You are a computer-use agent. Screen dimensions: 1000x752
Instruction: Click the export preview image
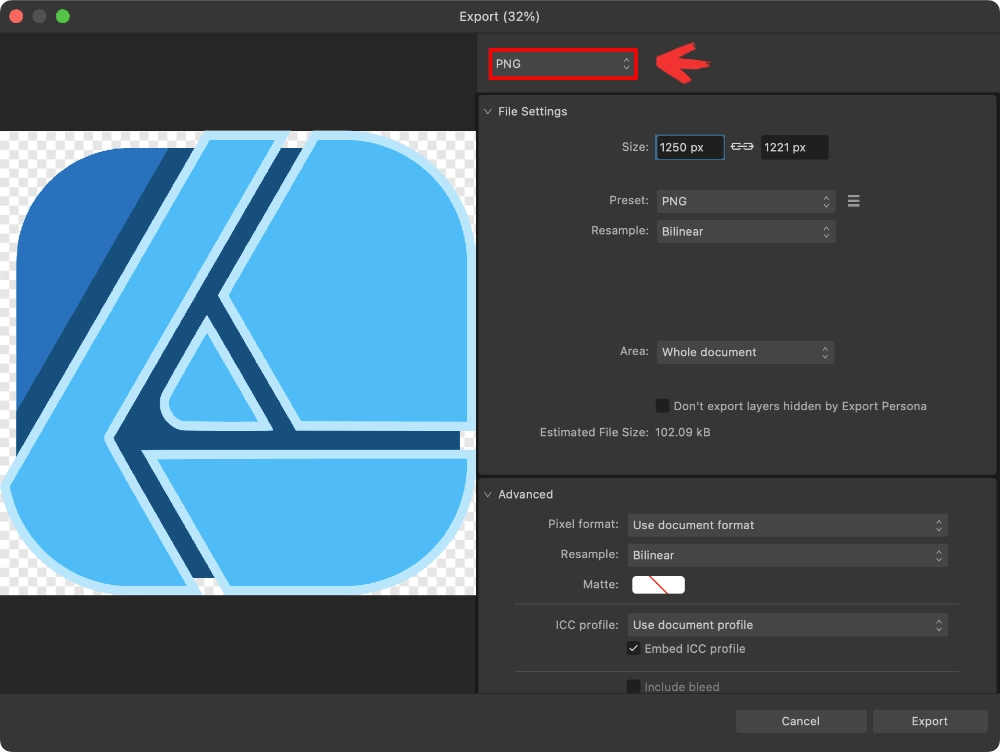pyautogui.click(x=238, y=363)
